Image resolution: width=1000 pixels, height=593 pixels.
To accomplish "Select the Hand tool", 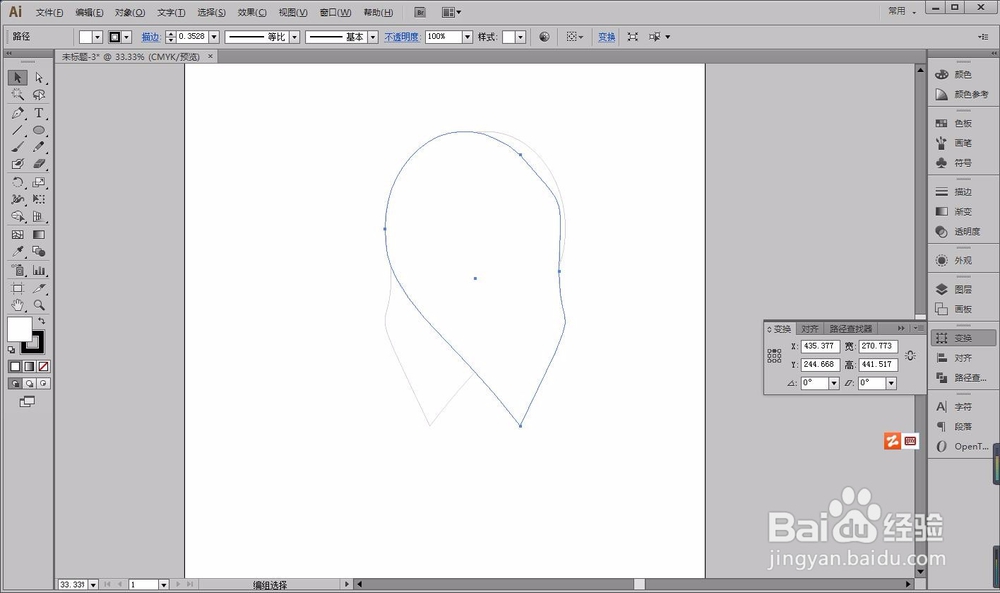I will click(17, 305).
